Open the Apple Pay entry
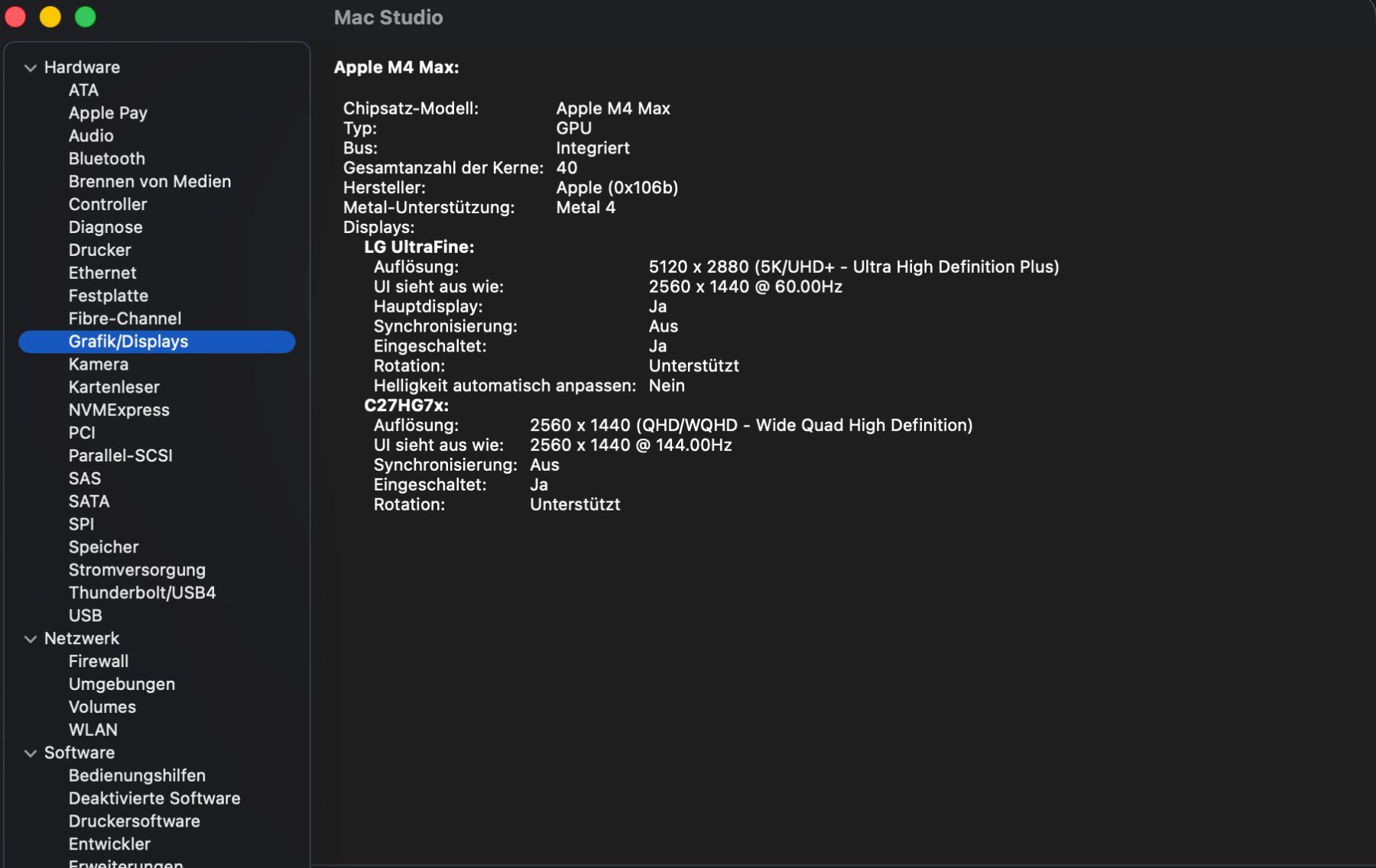 coord(108,113)
